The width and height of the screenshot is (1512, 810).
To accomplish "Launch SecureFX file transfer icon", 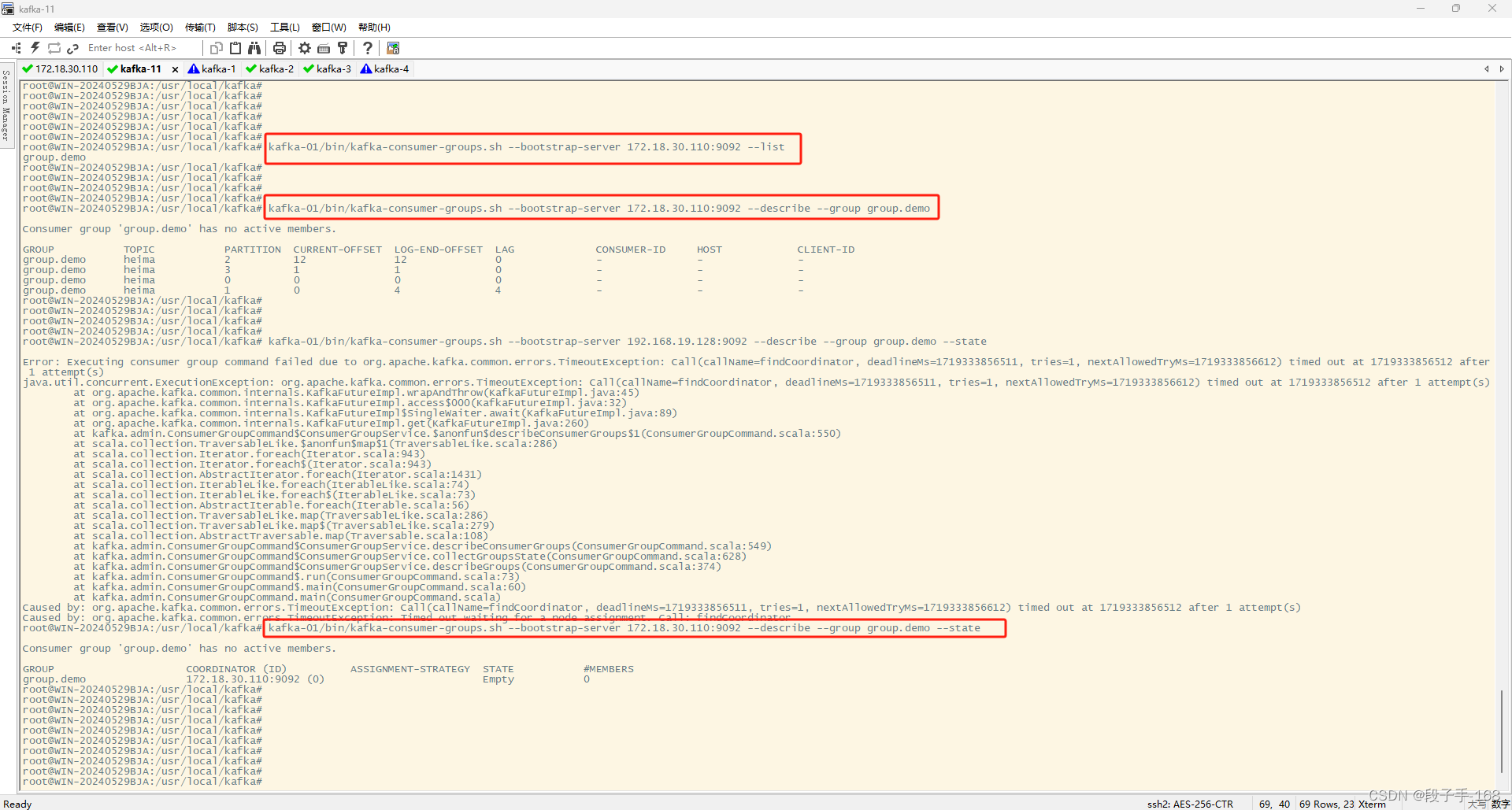I will (394, 48).
